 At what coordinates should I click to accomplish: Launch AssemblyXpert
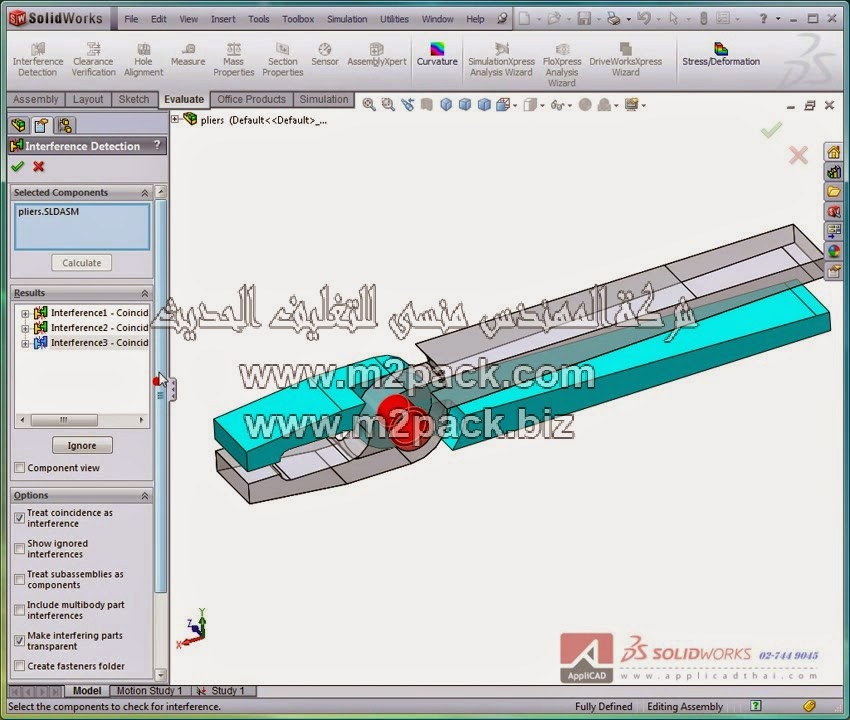pyautogui.click(x=377, y=55)
